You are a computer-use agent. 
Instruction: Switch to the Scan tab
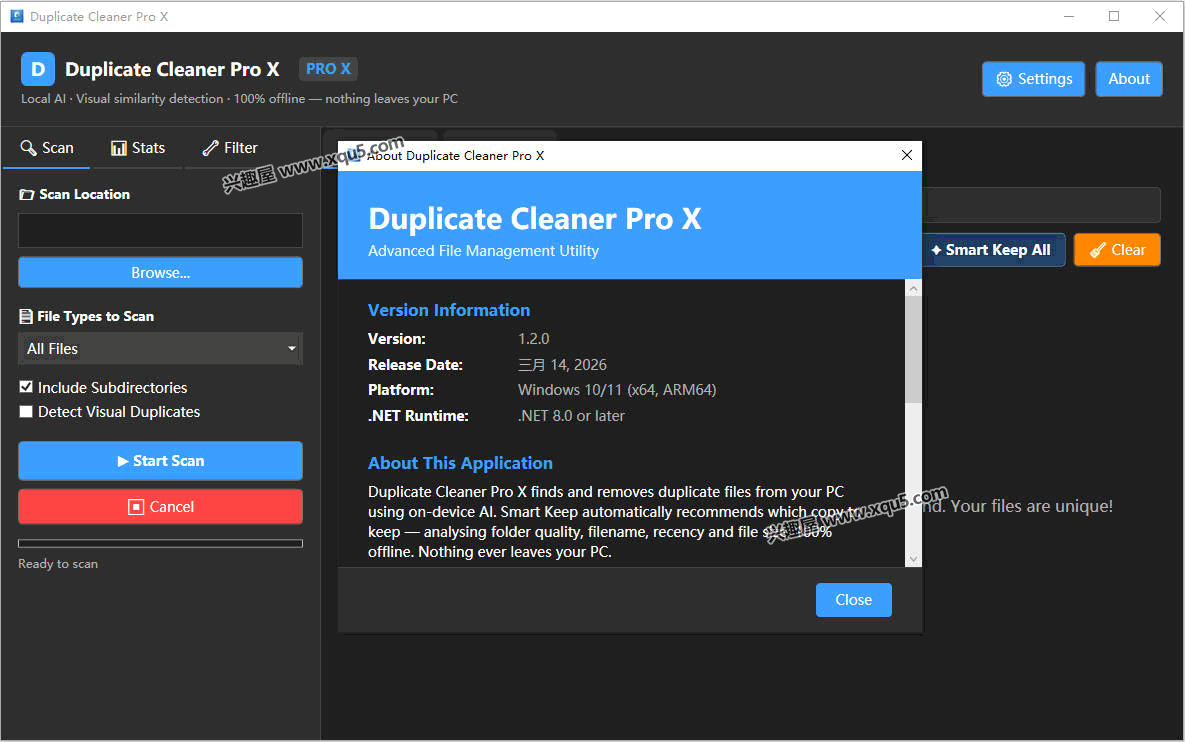(x=47, y=148)
